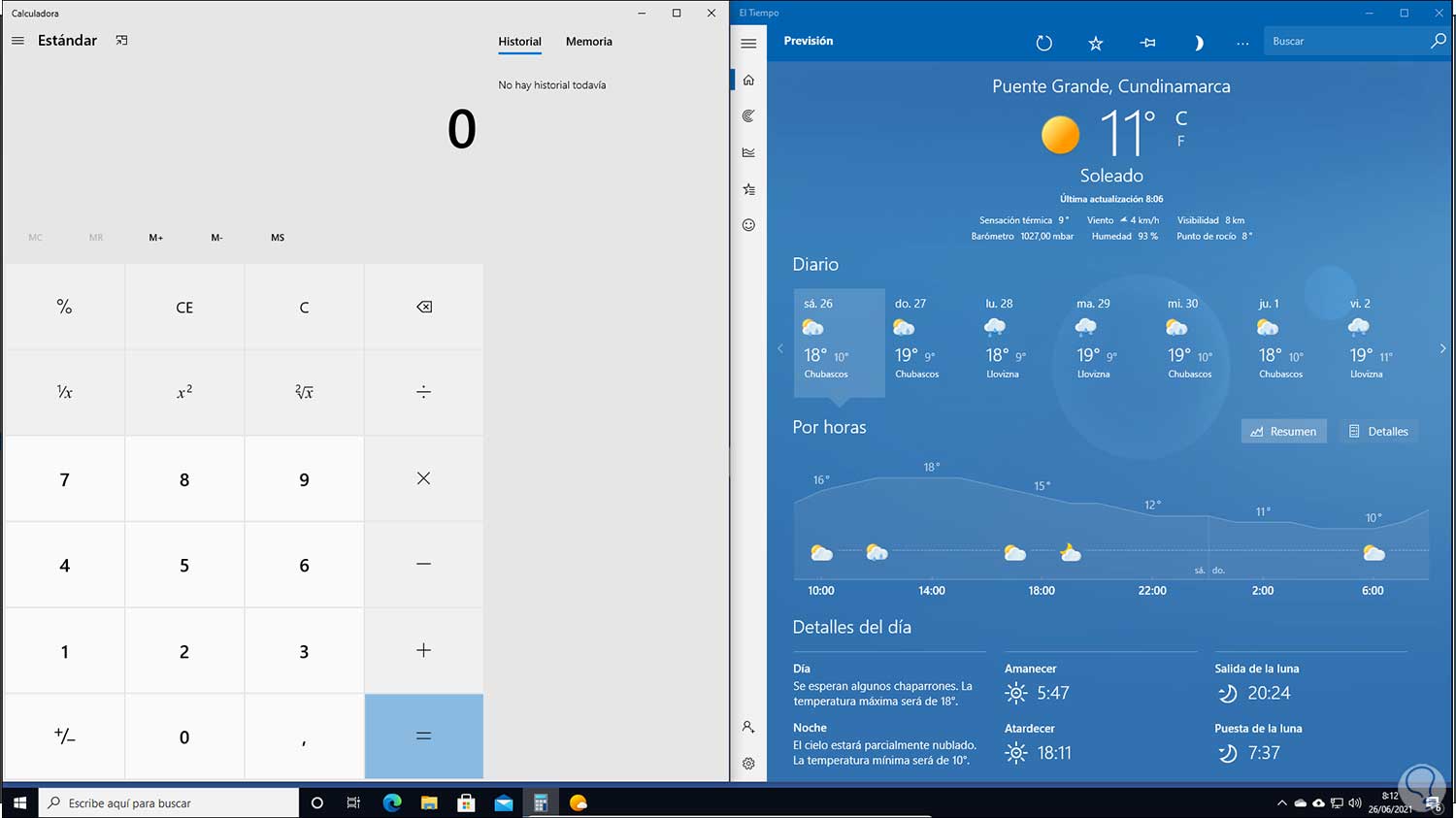The width and height of the screenshot is (1456, 818).
Task: Click the reciprocal 1/x key
Action: (64, 392)
